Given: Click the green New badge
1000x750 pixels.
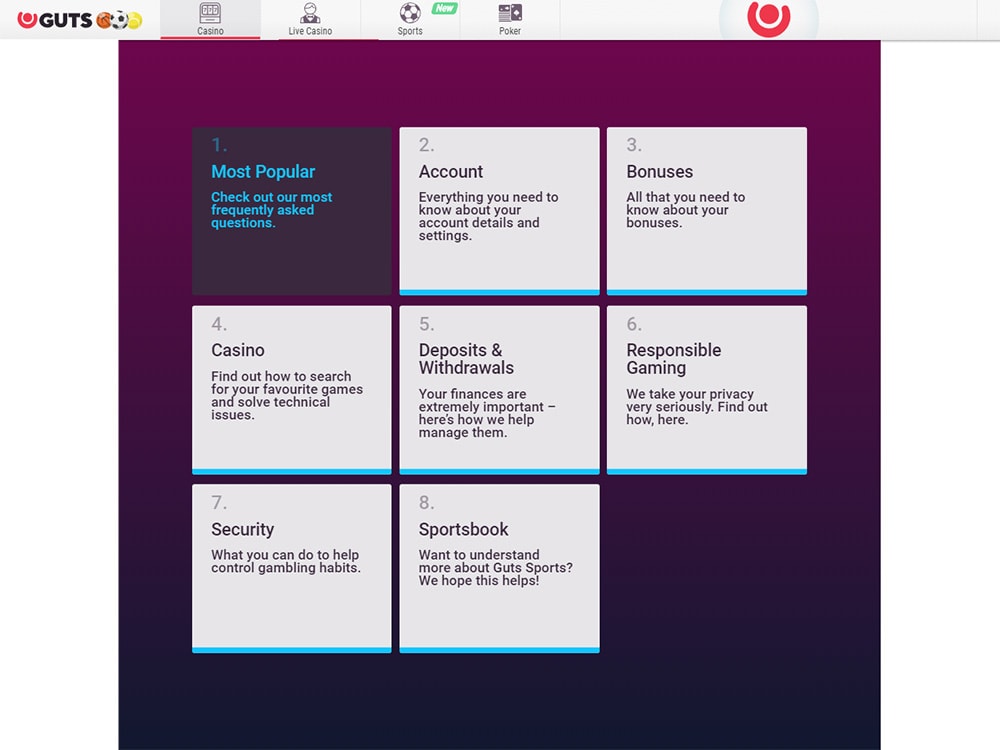Looking at the screenshot, I should click(445, 8).
